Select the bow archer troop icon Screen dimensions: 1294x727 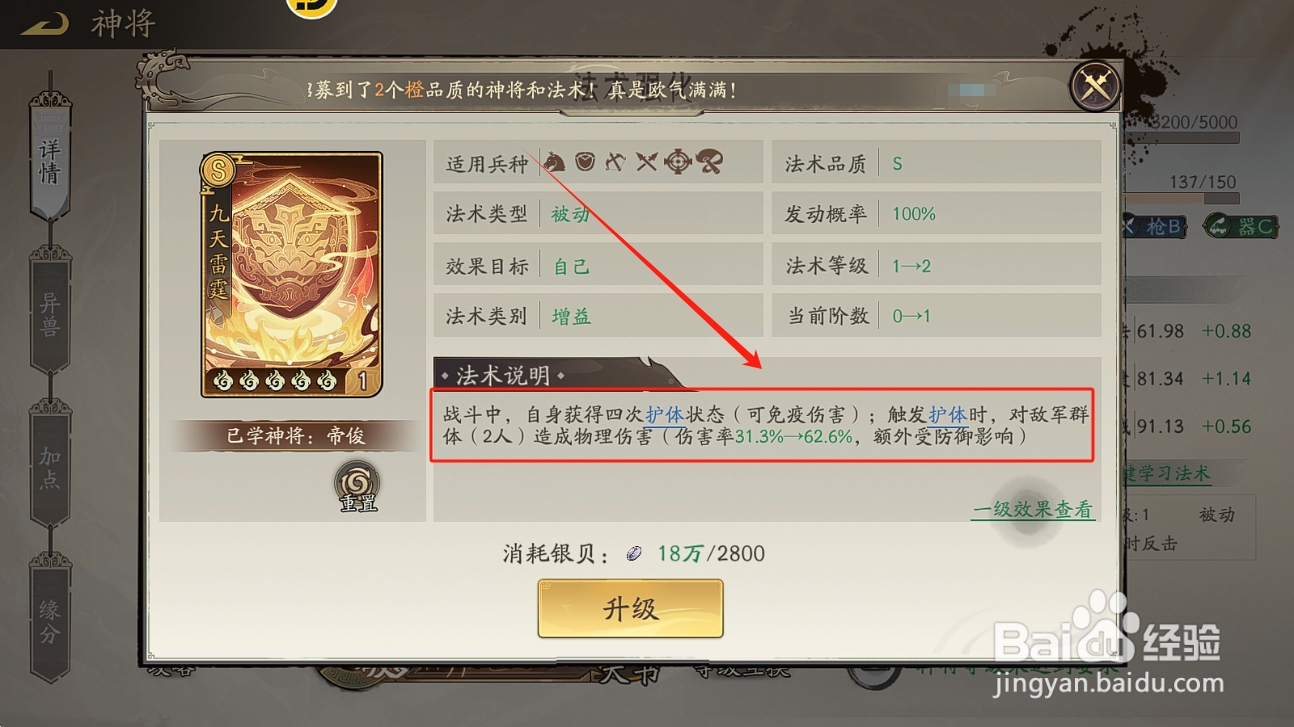[616, 161]
